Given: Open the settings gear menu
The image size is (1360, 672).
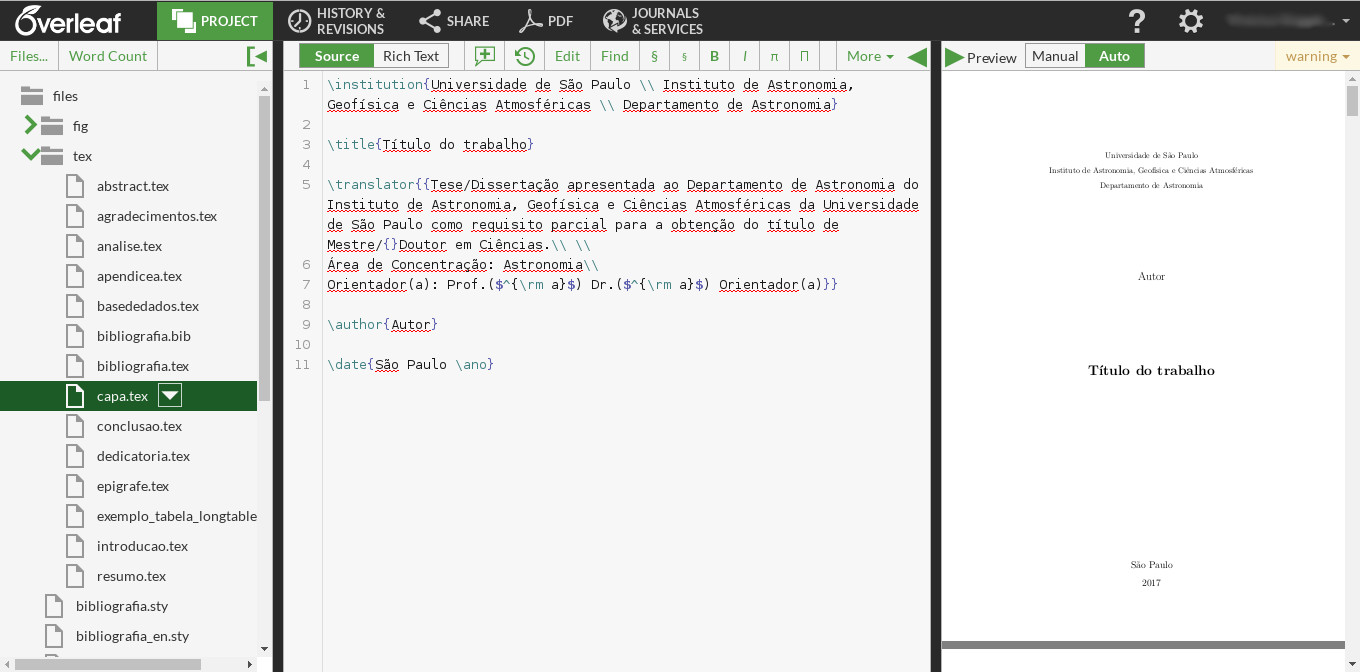Looking at the screenshot, I should (1190, 20).
